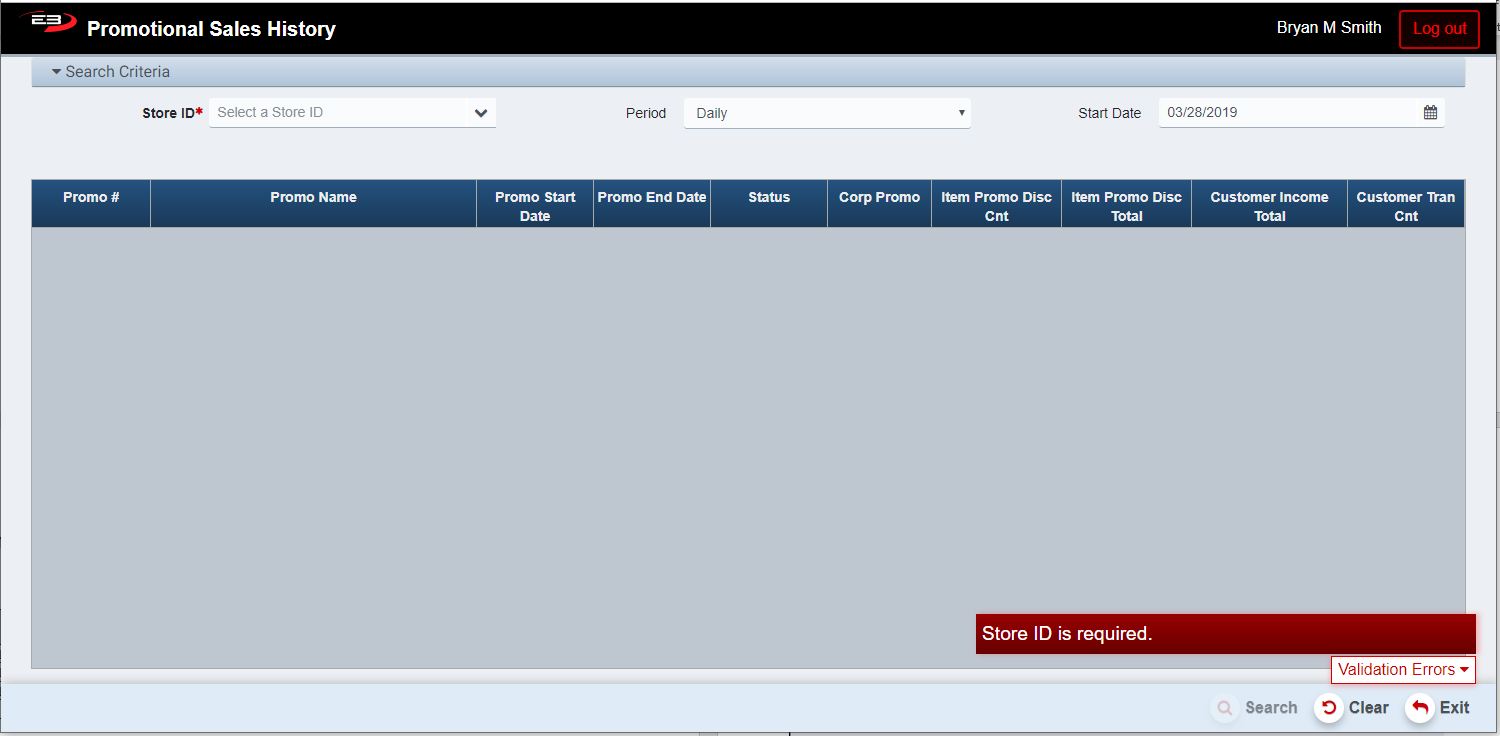Sort by Promo Name column header

[x=313, y=198]
